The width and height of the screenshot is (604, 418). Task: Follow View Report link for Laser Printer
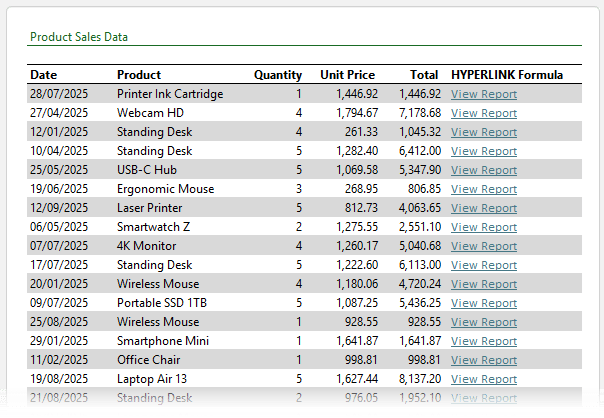[x=484, y=208]
